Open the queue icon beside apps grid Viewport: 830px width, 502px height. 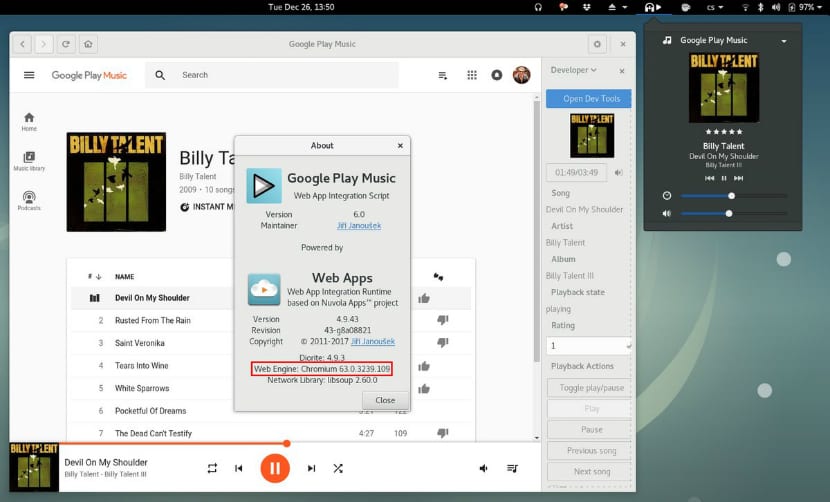[443, 76]
